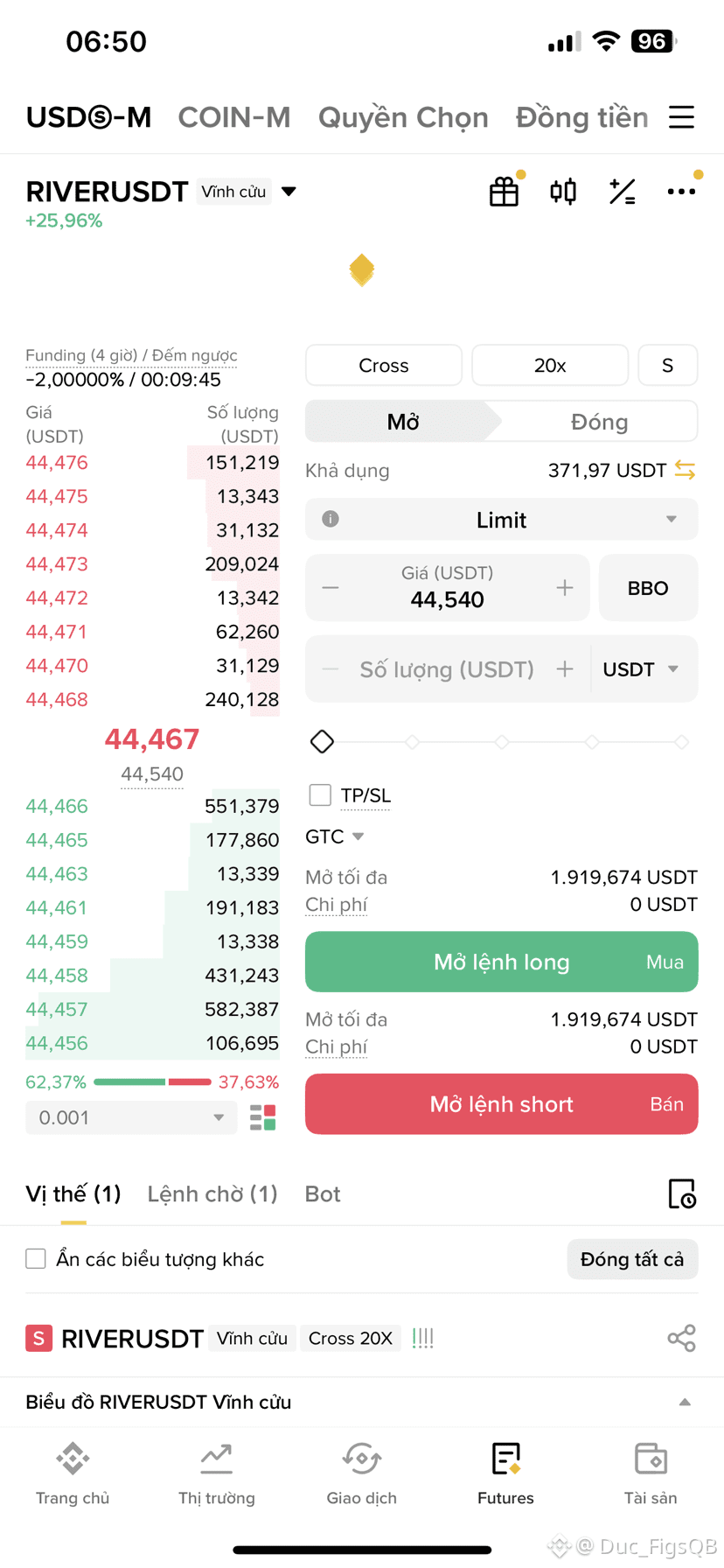
Task: Open the candlestick chart icon
Action: click(563, 192)
